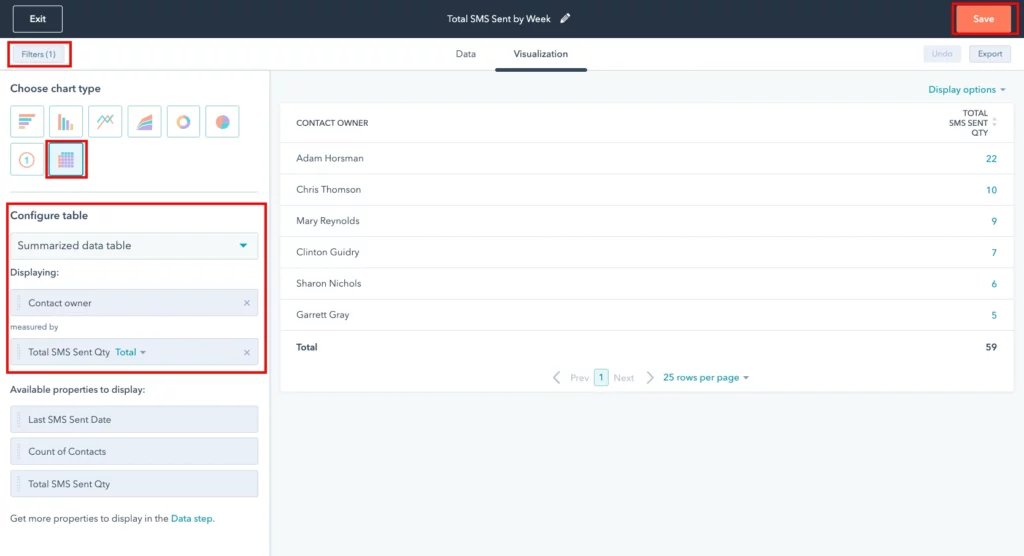
Task: Go to next page arrow
Action: click(x=650, y=378)
